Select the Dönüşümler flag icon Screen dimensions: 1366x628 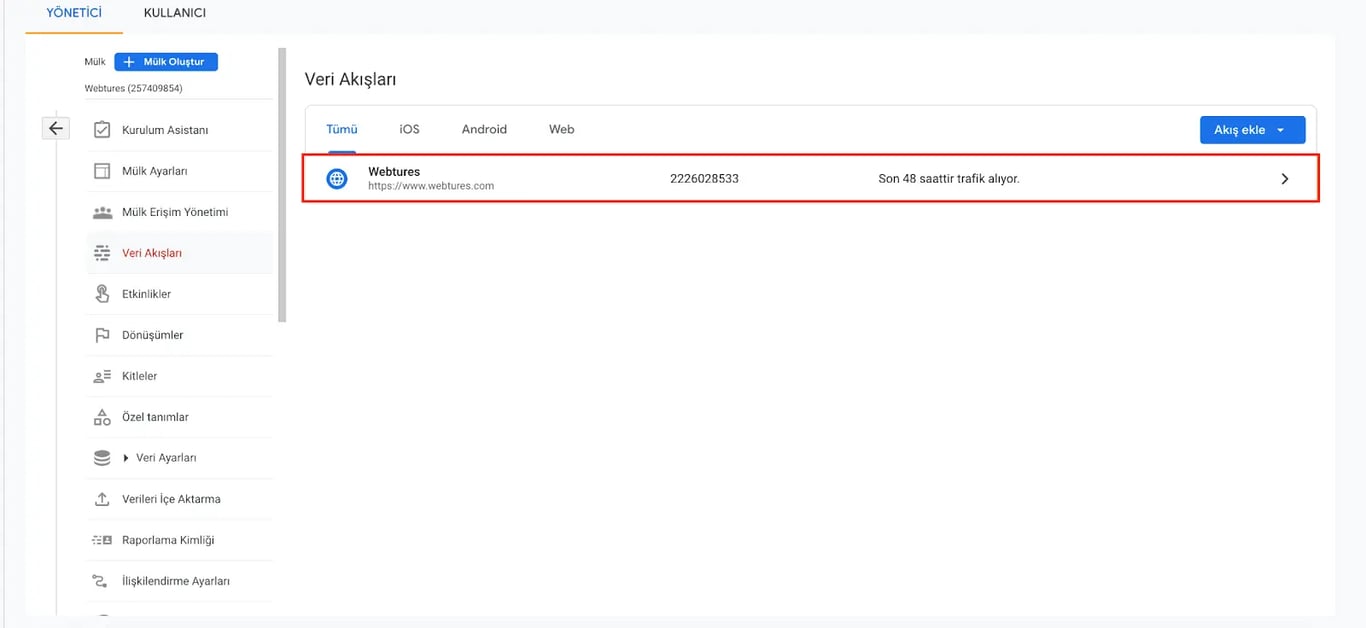101,334
